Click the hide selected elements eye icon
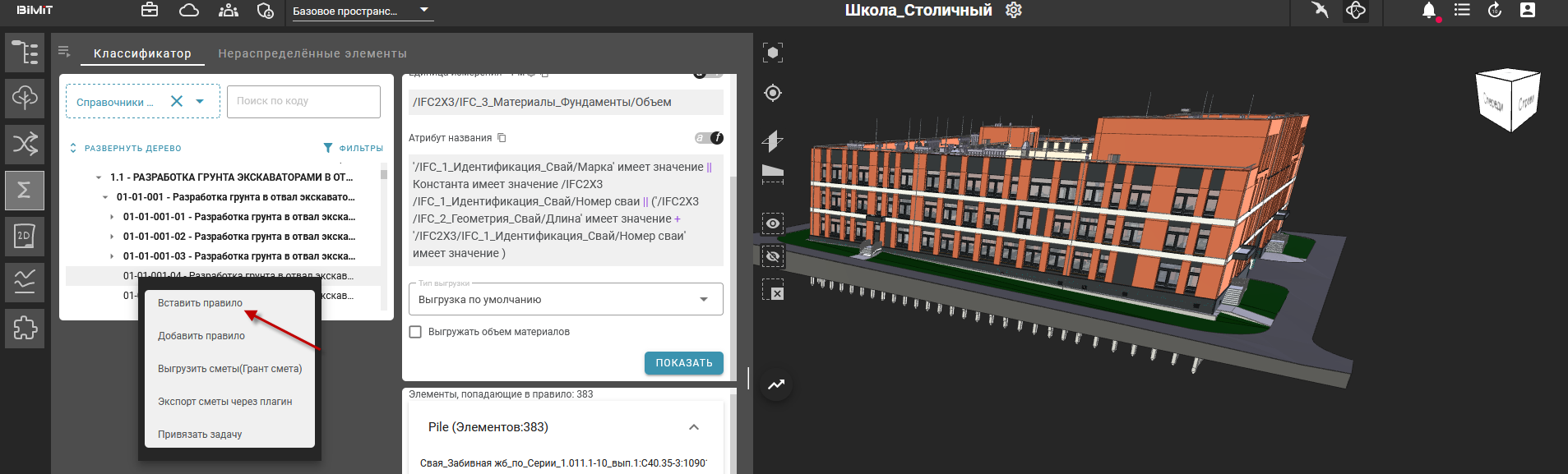This screenshot has height=474, width=1568. point(773,257)
